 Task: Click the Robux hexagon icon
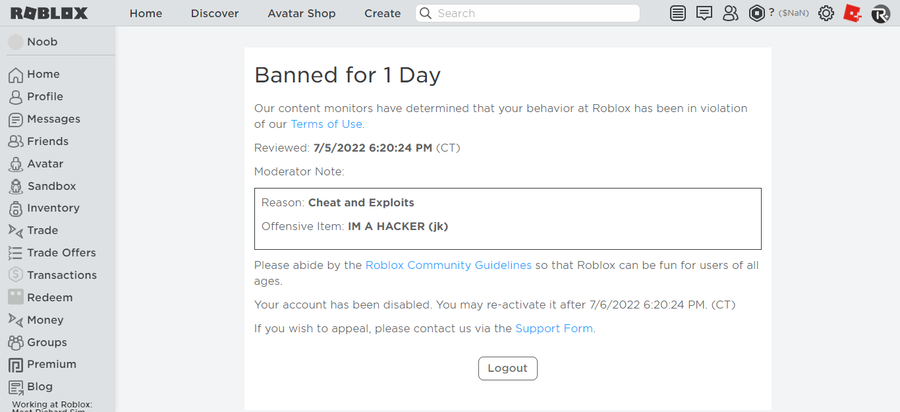[x=757, y=13]
